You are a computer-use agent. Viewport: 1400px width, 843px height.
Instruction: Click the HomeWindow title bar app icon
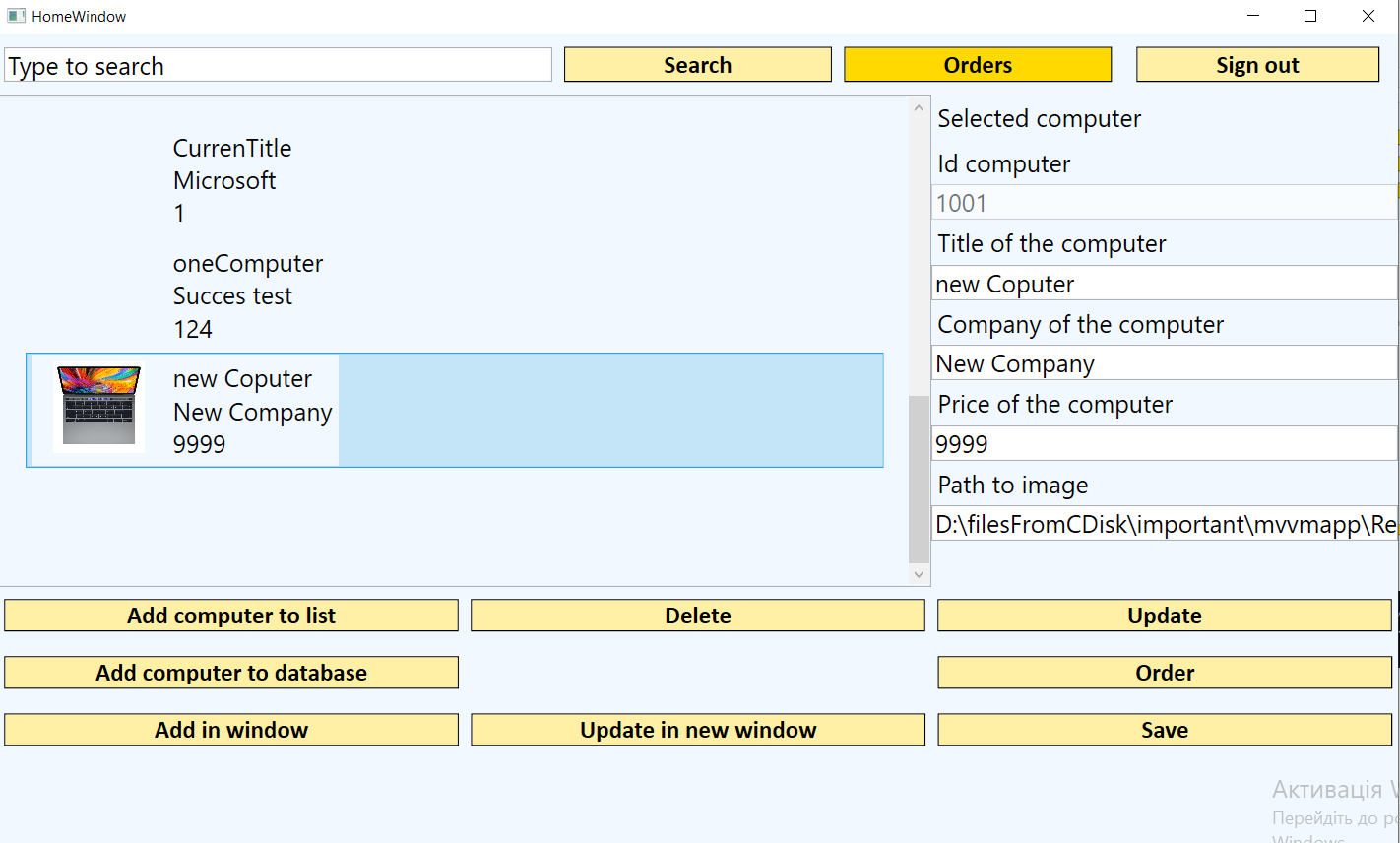click(15, 16)
